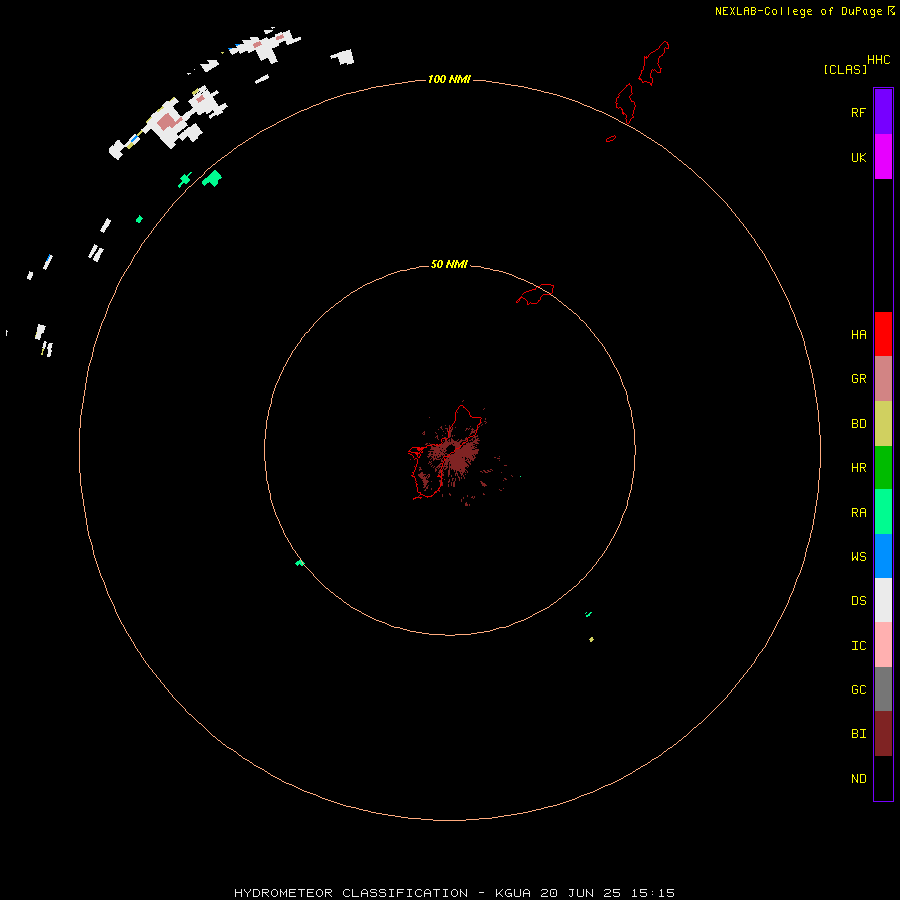This screenshot has height=900, width=900.
Task: Click the HA legend label
Action: pos(858,334)
